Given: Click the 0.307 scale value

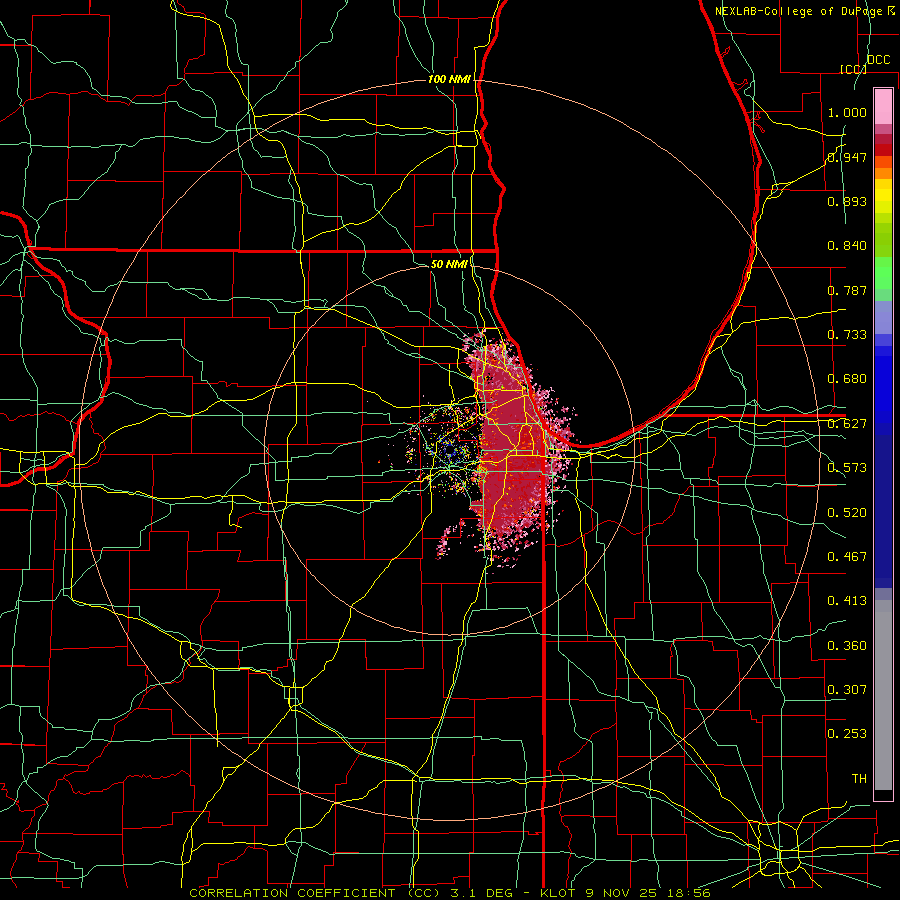Looking at the screenshot, I should (847, 690).
